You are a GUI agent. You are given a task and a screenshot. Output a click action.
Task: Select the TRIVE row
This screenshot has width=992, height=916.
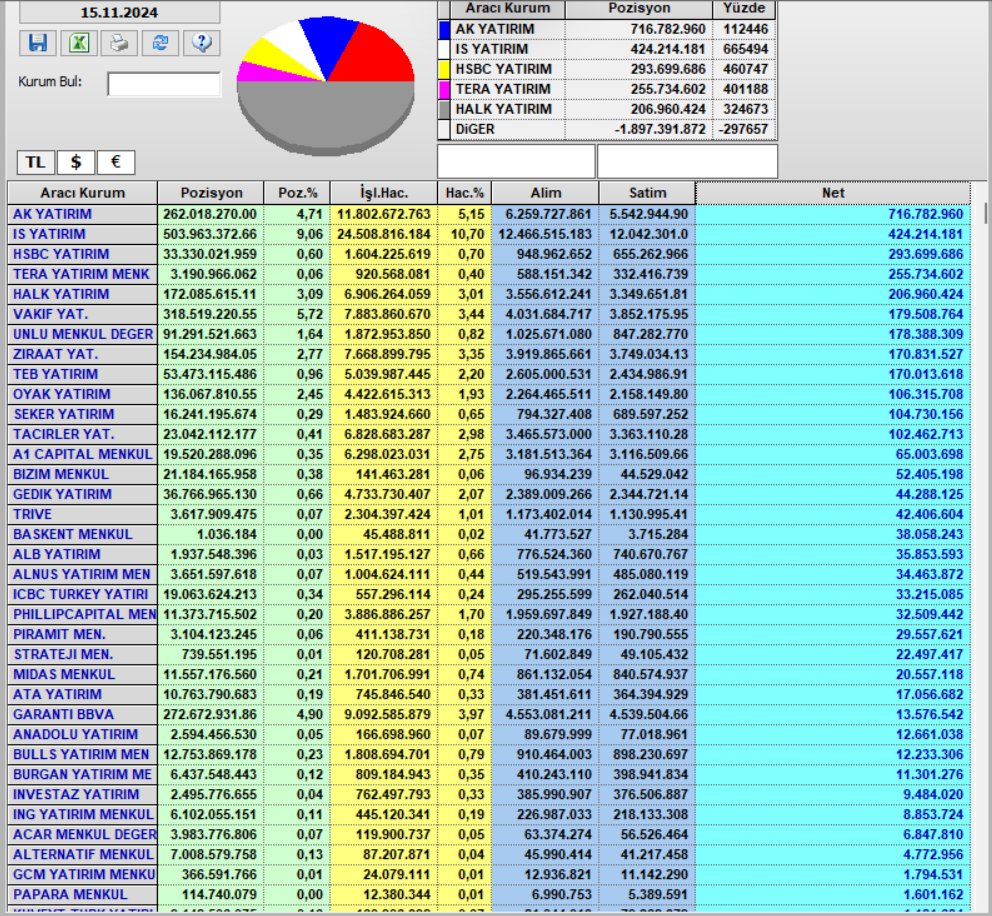488,515
